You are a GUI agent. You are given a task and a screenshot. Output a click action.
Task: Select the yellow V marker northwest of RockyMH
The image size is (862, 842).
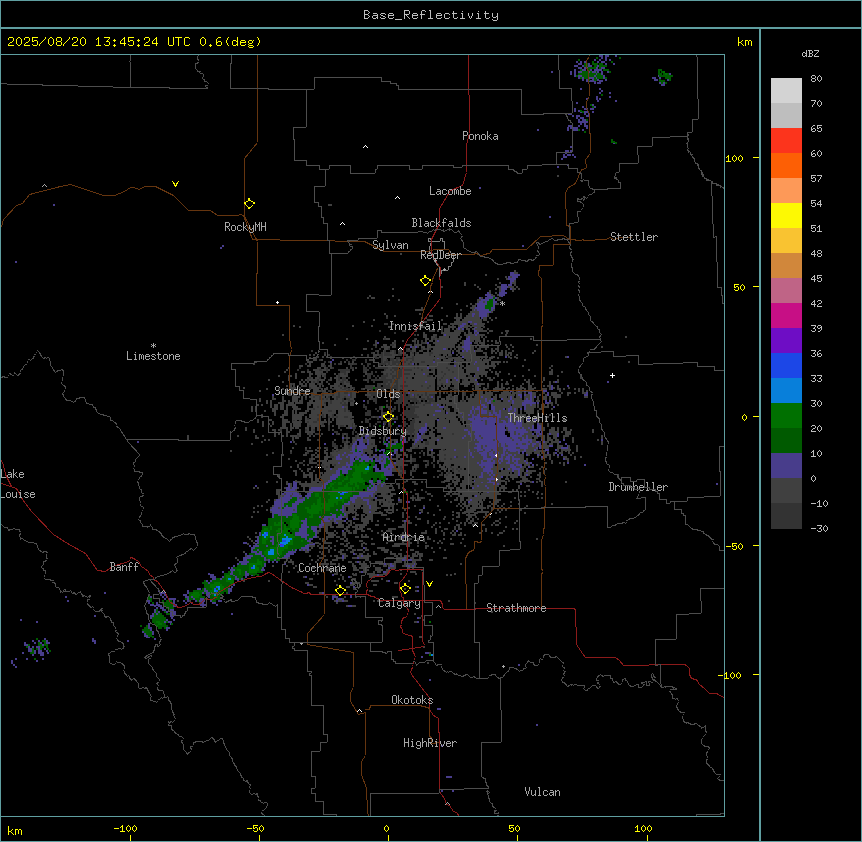[x=175, y=184]
